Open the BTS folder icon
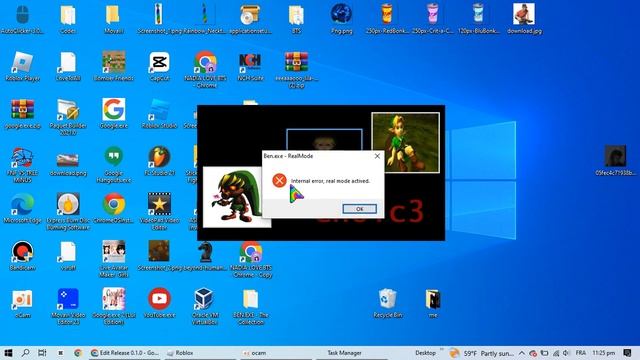Screen dimensions: 640x360 pos(296,19)
